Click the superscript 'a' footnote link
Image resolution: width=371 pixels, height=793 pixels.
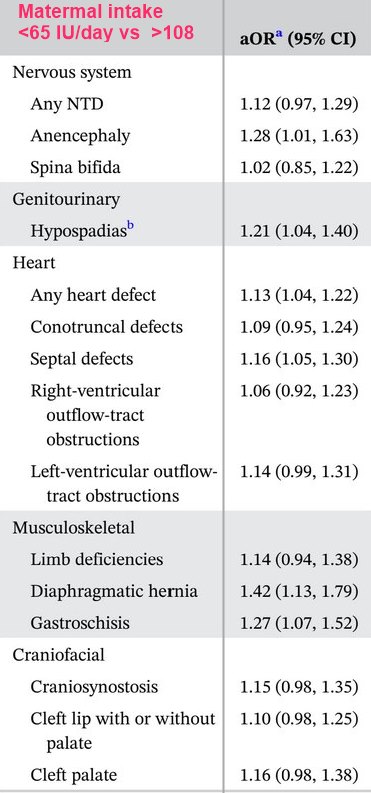(x=279, y=37)
